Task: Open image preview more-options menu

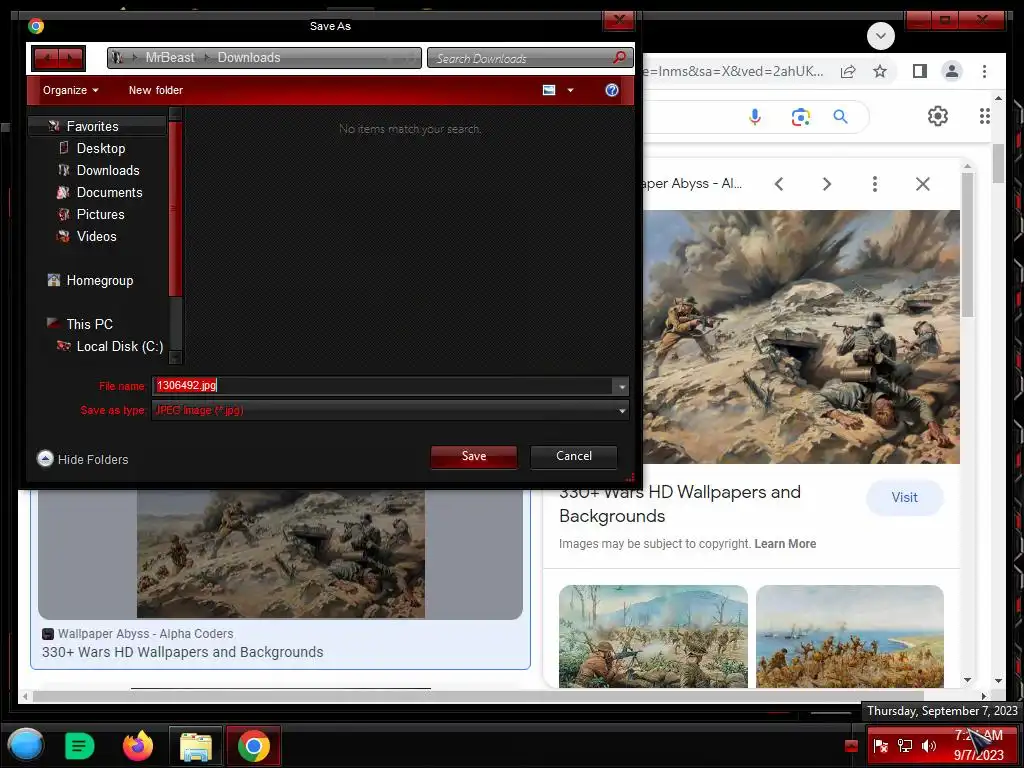Action: click(x=874, y=184)
